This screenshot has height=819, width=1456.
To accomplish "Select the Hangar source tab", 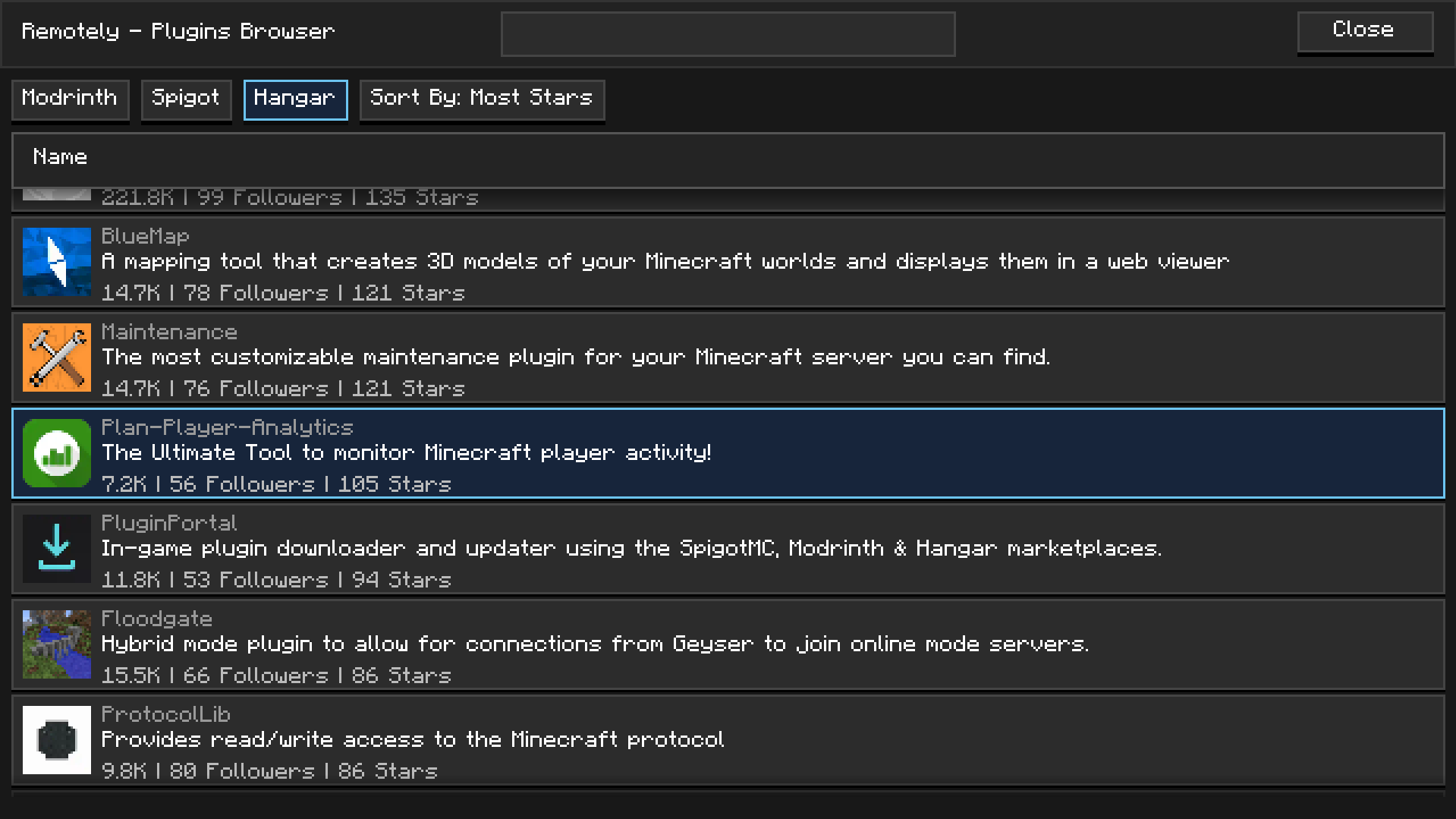I will [x=295, y=99].
